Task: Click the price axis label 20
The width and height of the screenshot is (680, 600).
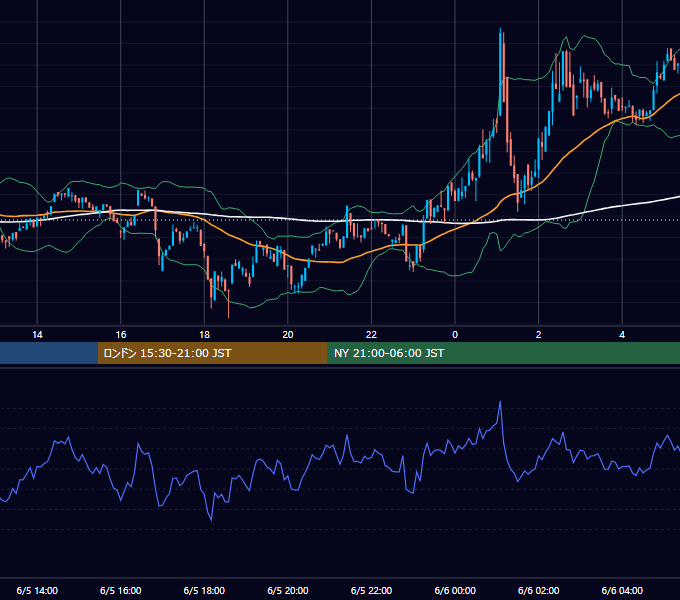Action: (288, 335)
